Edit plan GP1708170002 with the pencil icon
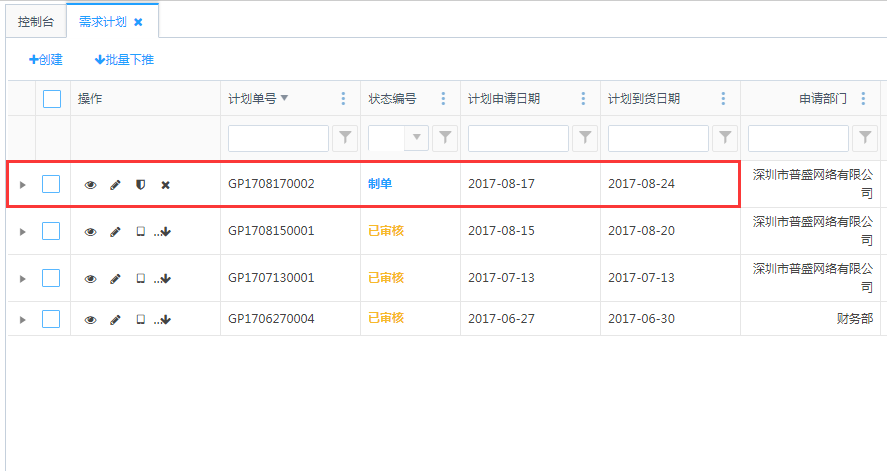887x471 pixels. pyautogui.click(x=115, y=185)
